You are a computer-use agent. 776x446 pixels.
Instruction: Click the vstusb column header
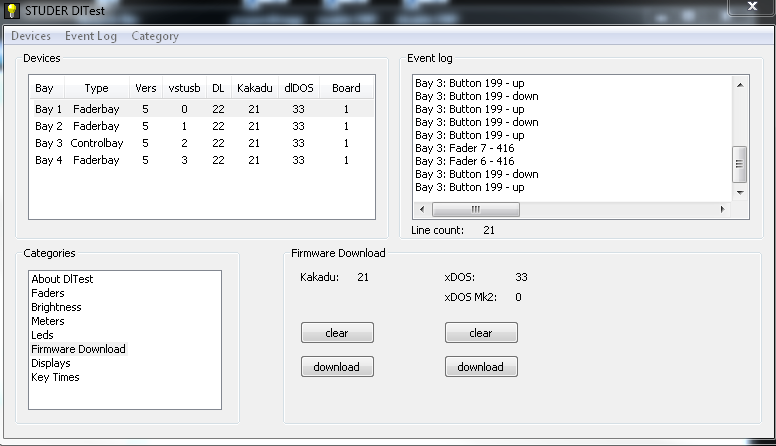click(184, 88)
